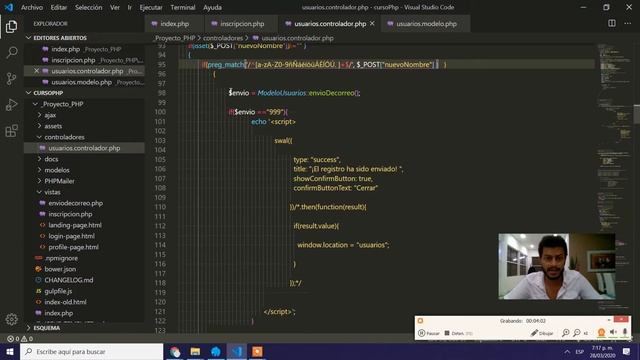Expand the PHPMailer folder

(x=60, y=181)
